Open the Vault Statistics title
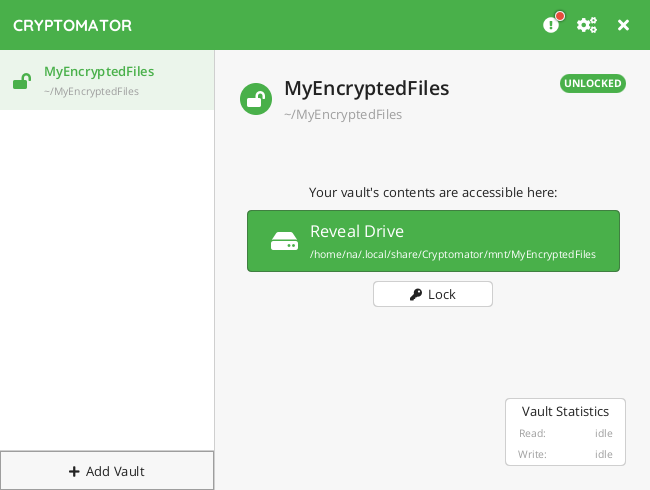 pos(565,411)
